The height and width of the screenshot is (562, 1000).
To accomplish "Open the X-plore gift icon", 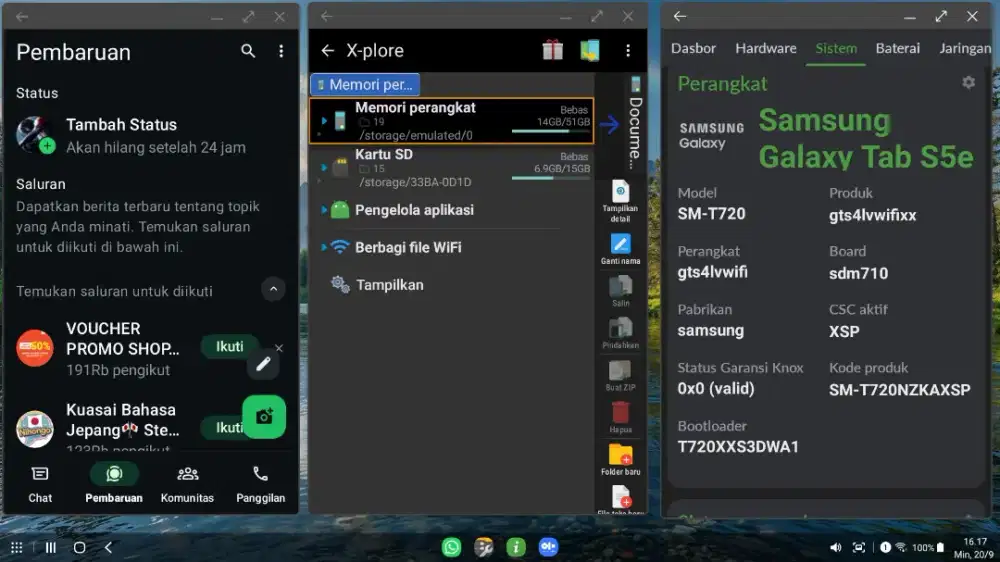I will pos(552,50).
